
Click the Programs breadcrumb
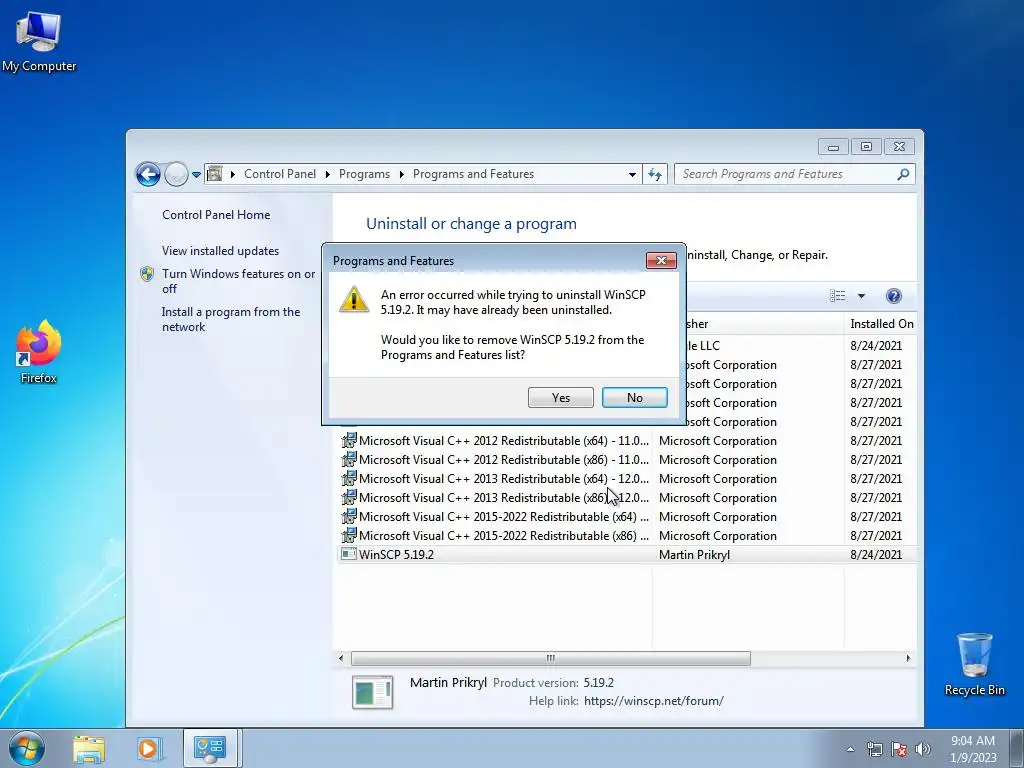click(x=364, y=174)
